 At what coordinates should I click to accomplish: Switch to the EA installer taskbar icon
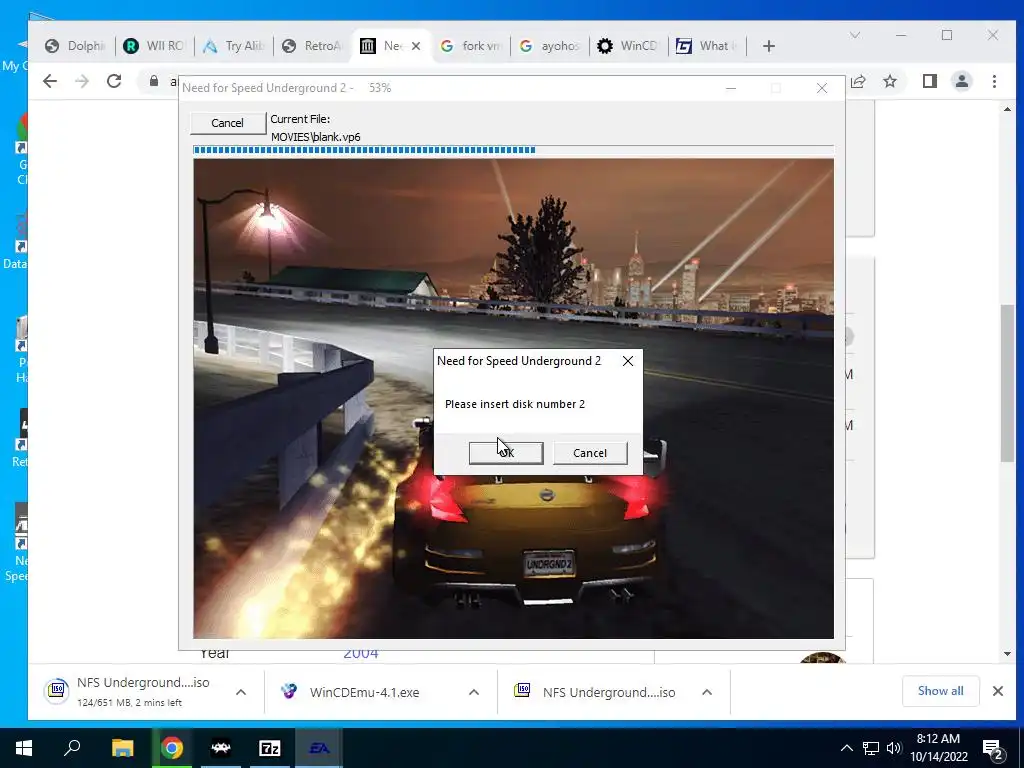click(319, 748)
